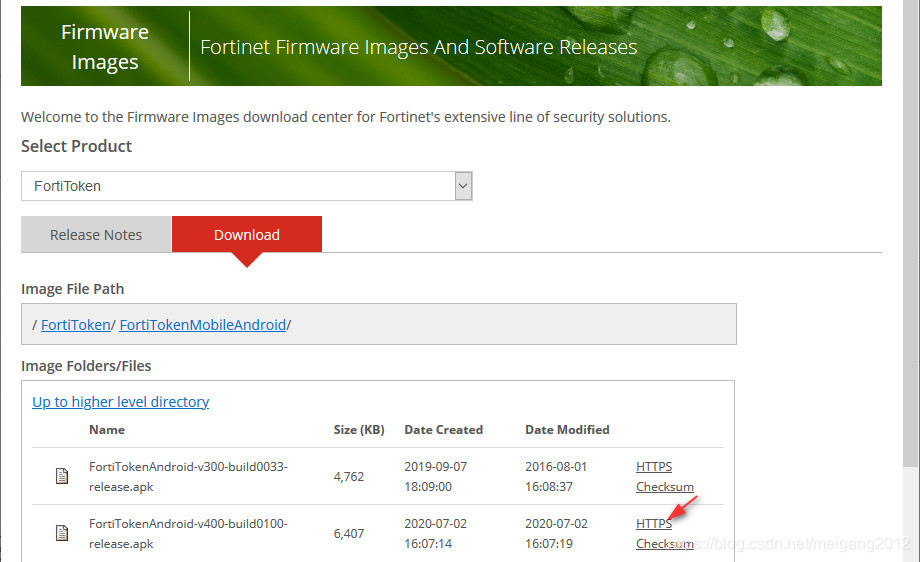Open Checksum link for v300-build0033 apk
Screen dimensions: 920x562
click(665, 487)
